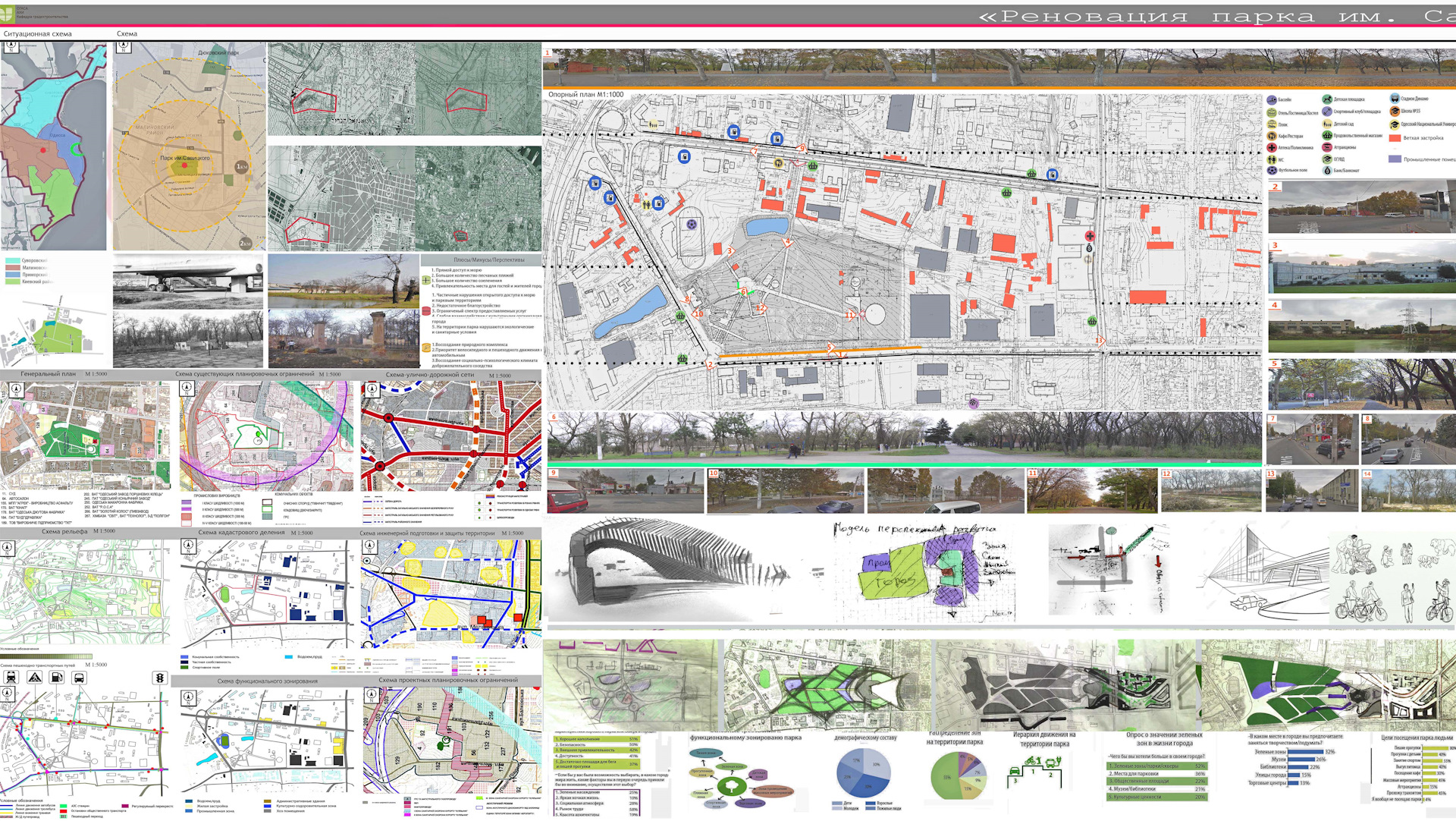This screenshot has width=1456, height=821.
Task: Select the purple Промышленные помещения color swatch
Action: point(1395,159)
